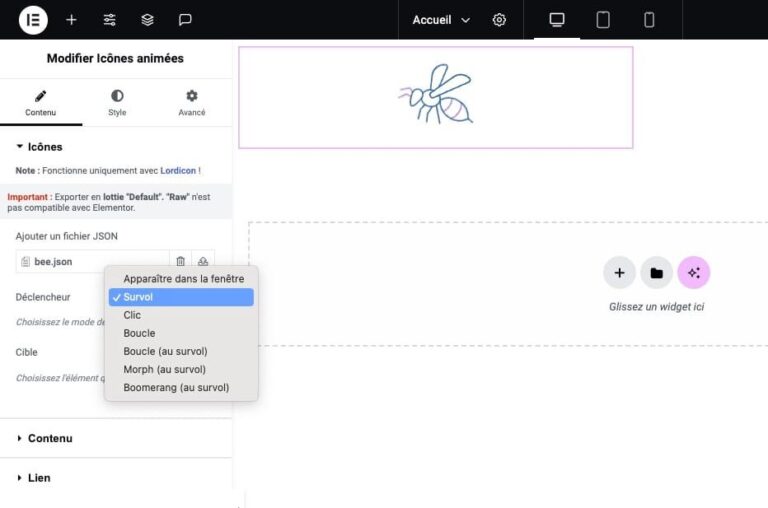Choose the Clic trigger option

coord(181,315)
